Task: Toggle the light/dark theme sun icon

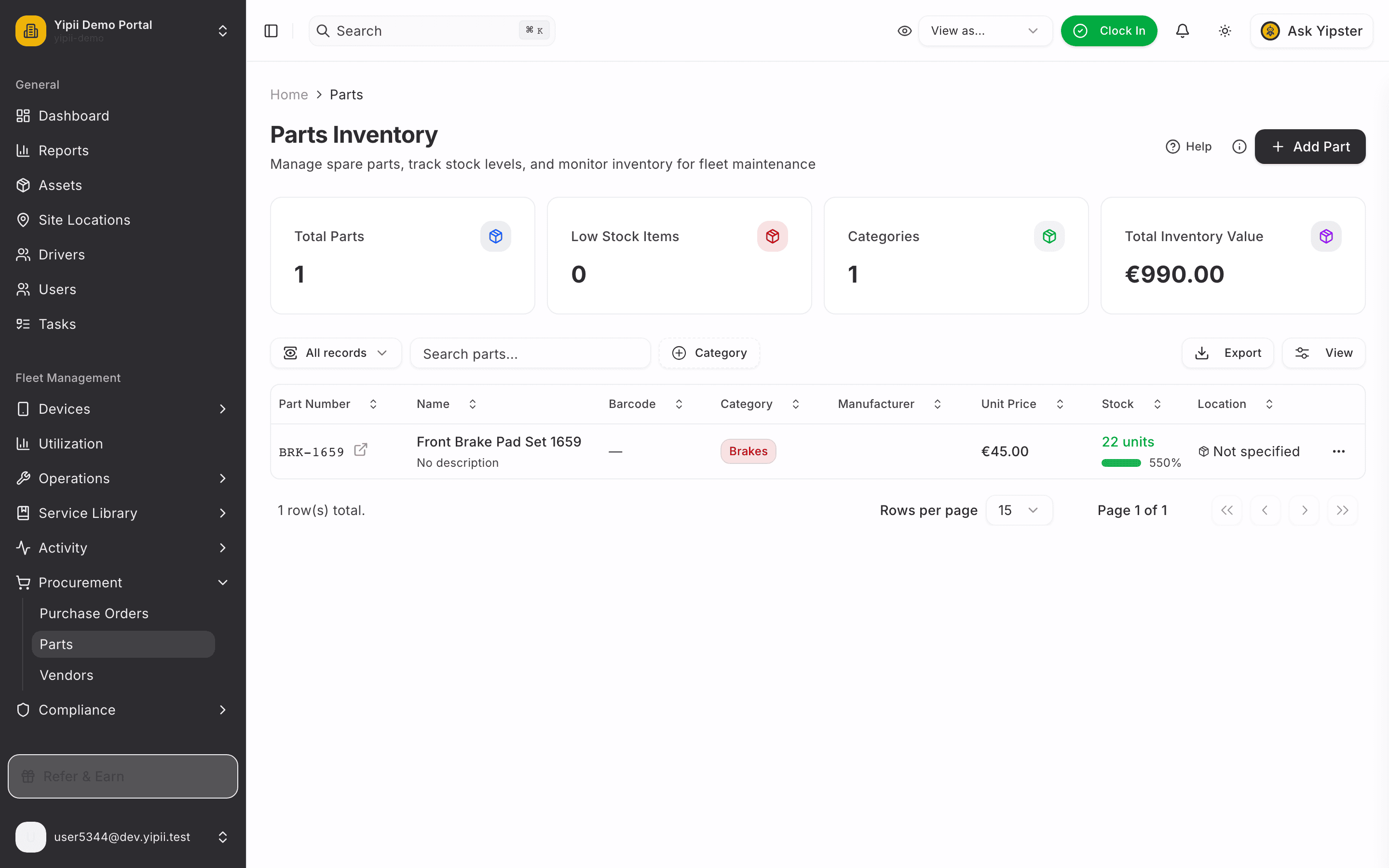Action: point(1225,31)
